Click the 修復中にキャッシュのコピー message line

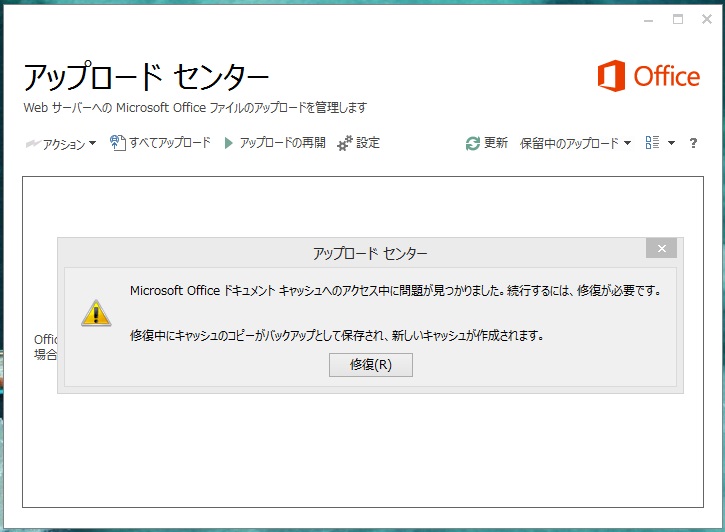(x=337, y=336)
